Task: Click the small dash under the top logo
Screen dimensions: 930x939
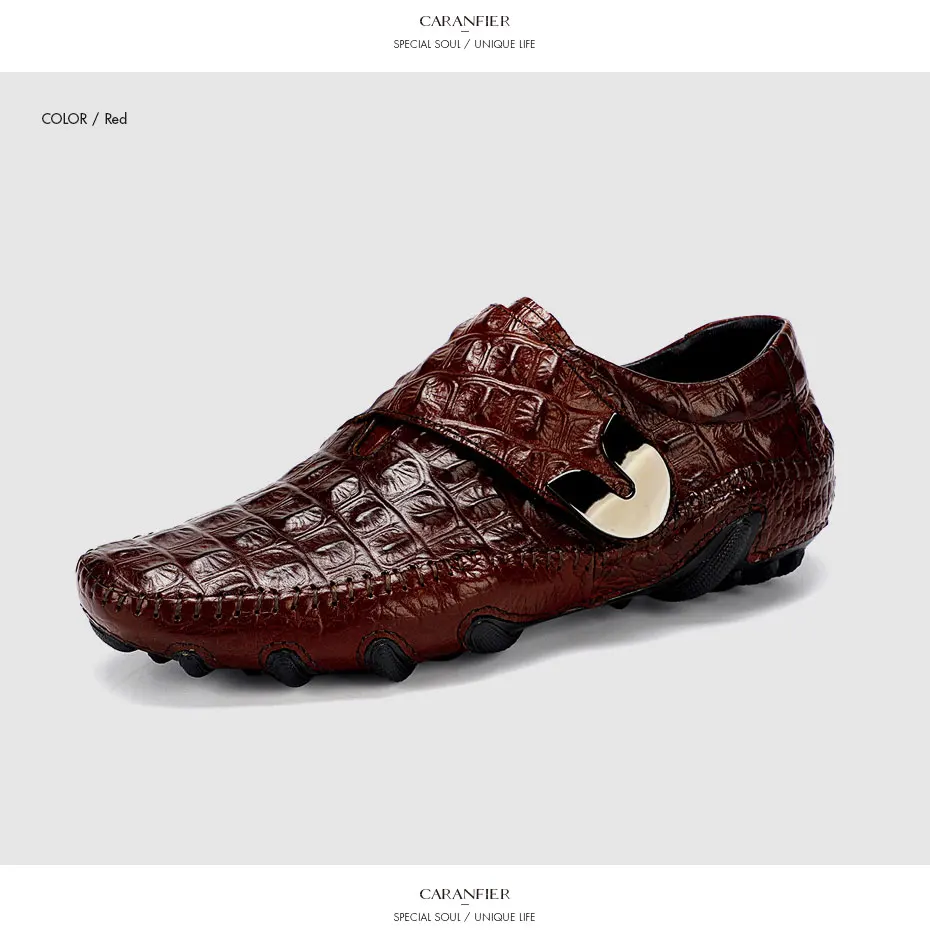Action: tap(464, 31)
